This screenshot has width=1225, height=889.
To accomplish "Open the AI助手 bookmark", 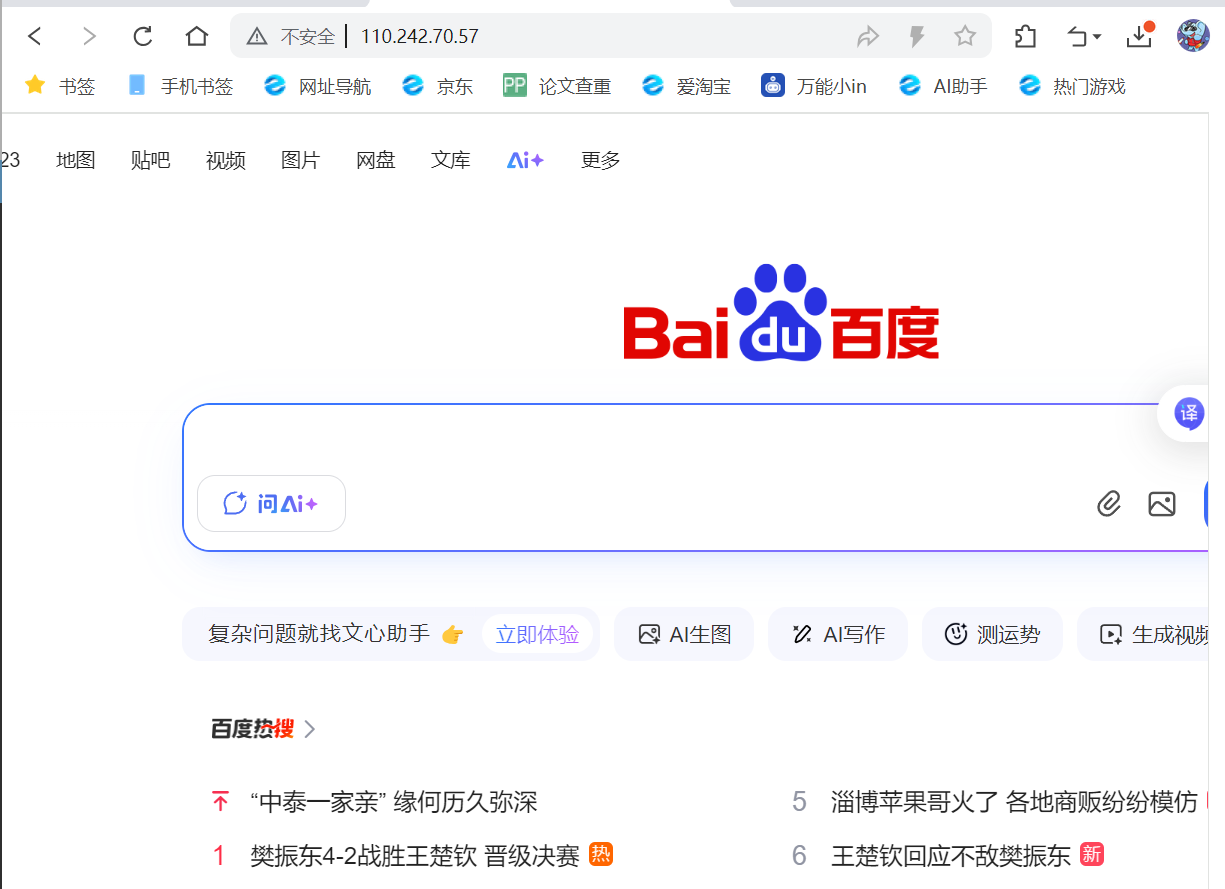I will (942, 86).
